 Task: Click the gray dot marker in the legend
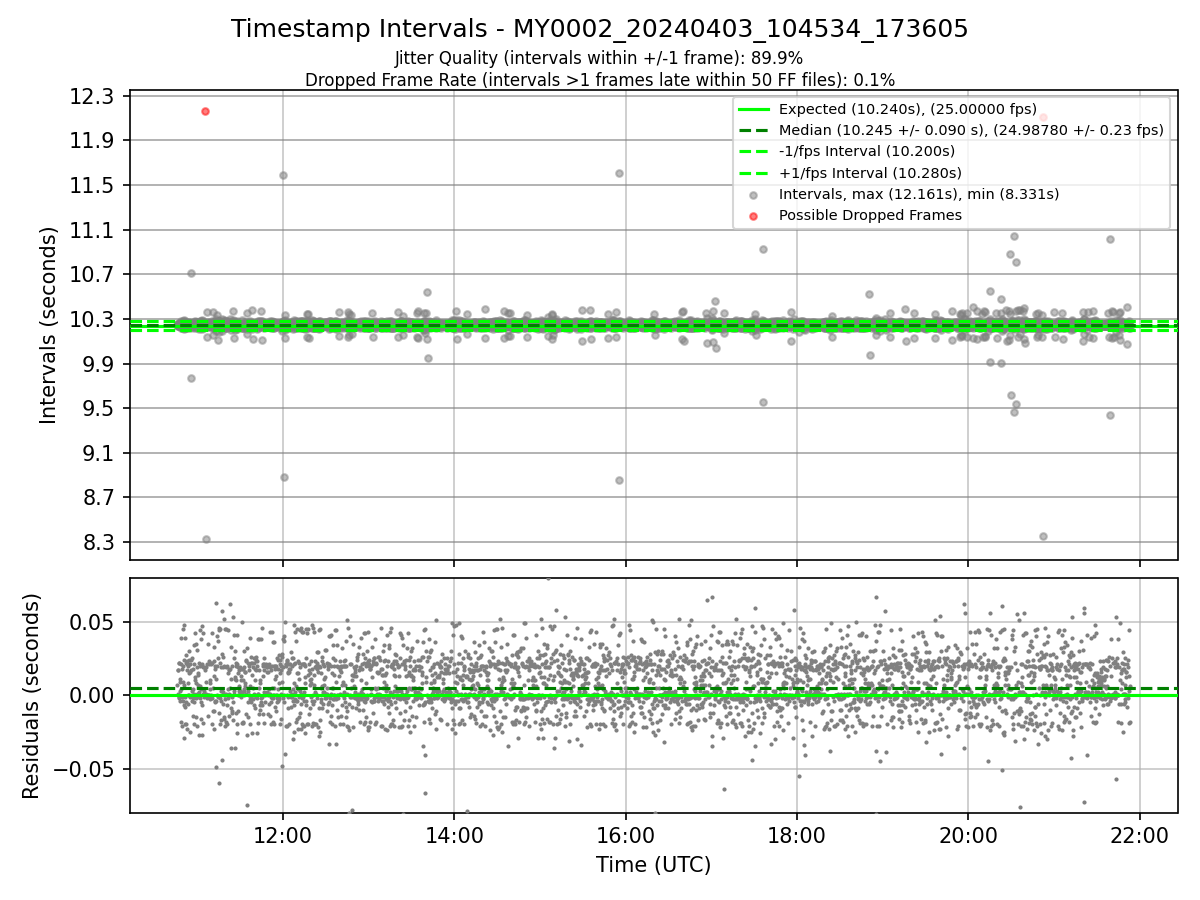754,195
